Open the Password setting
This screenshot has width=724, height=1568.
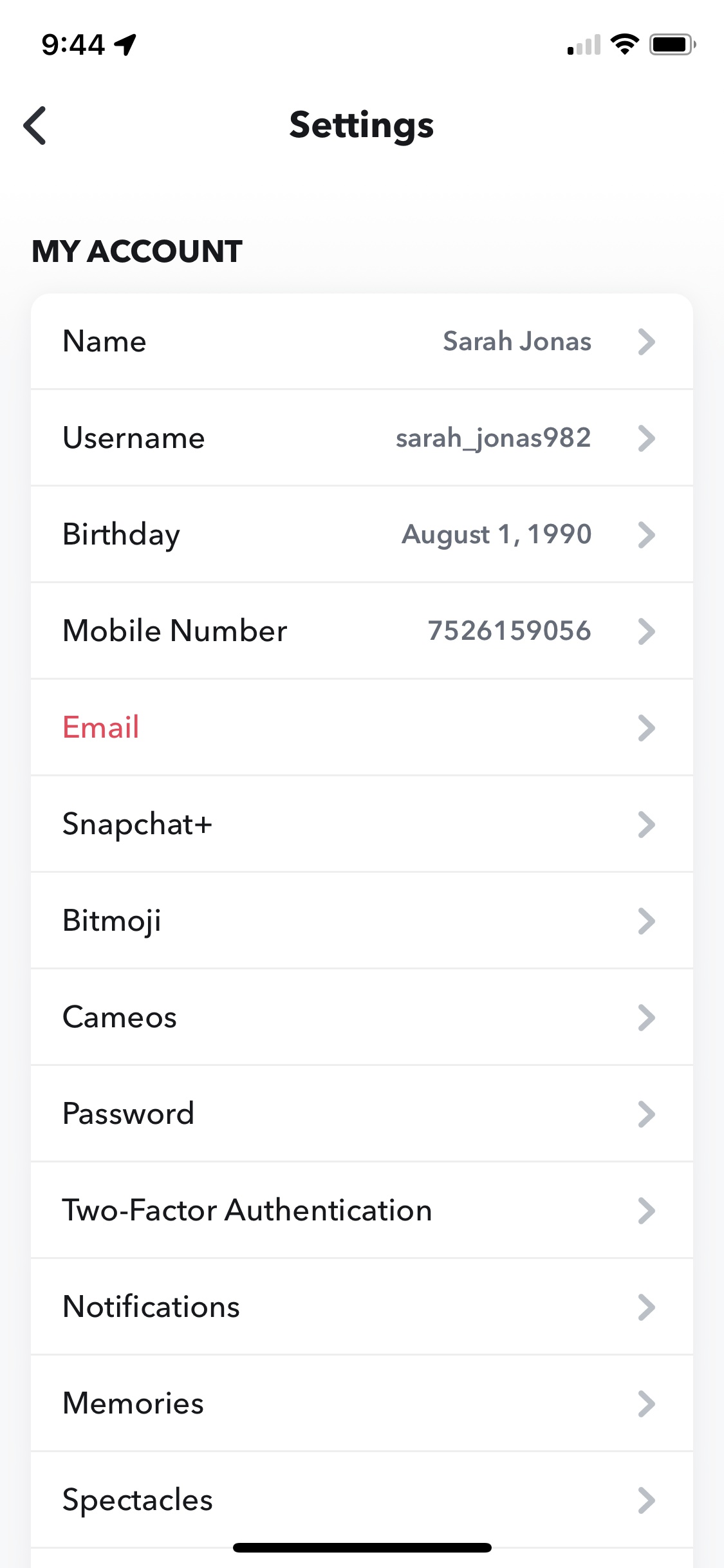tap(128, 1114)
